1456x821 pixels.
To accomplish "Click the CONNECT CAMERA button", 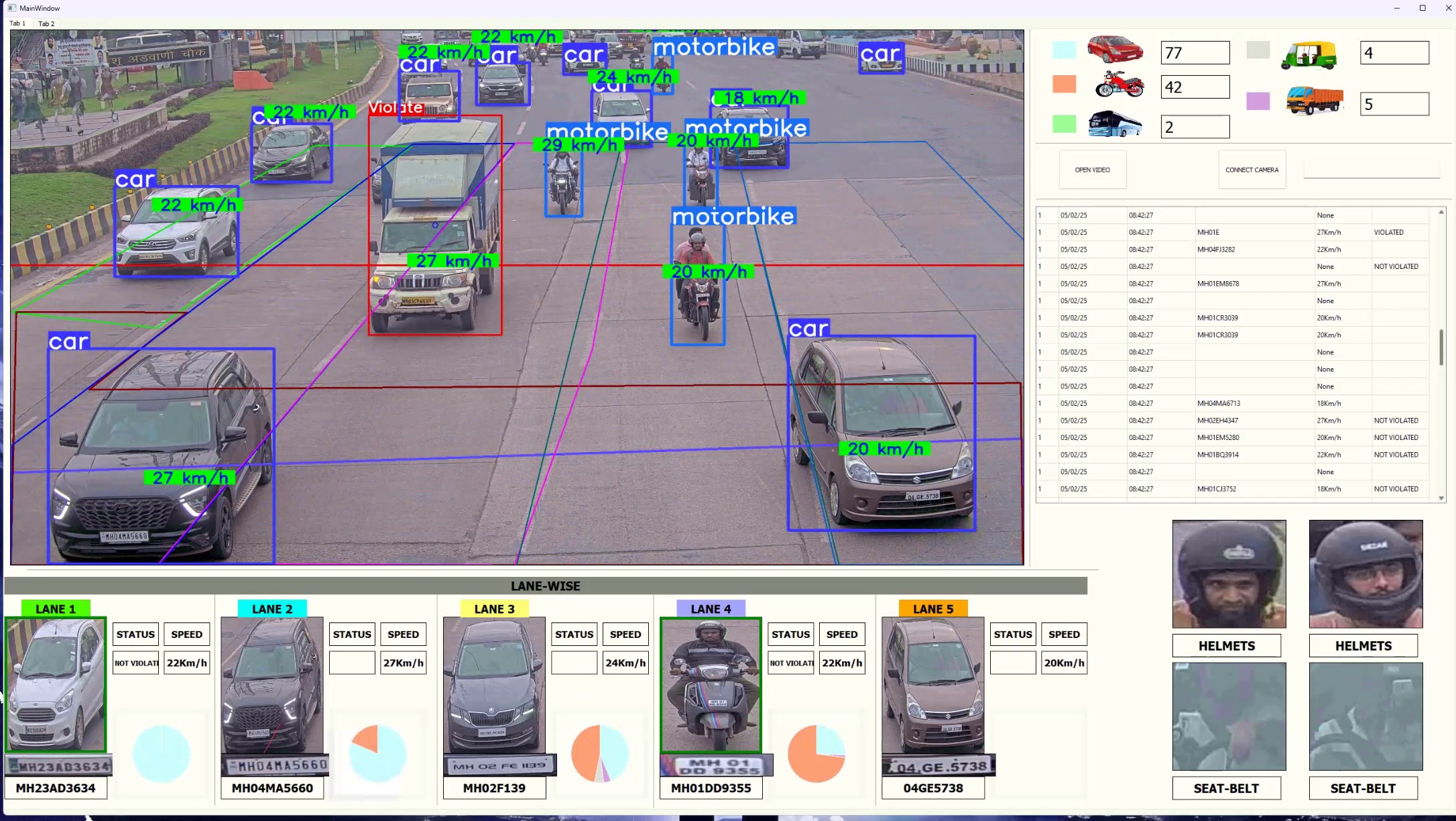I will pos(1252,170).
